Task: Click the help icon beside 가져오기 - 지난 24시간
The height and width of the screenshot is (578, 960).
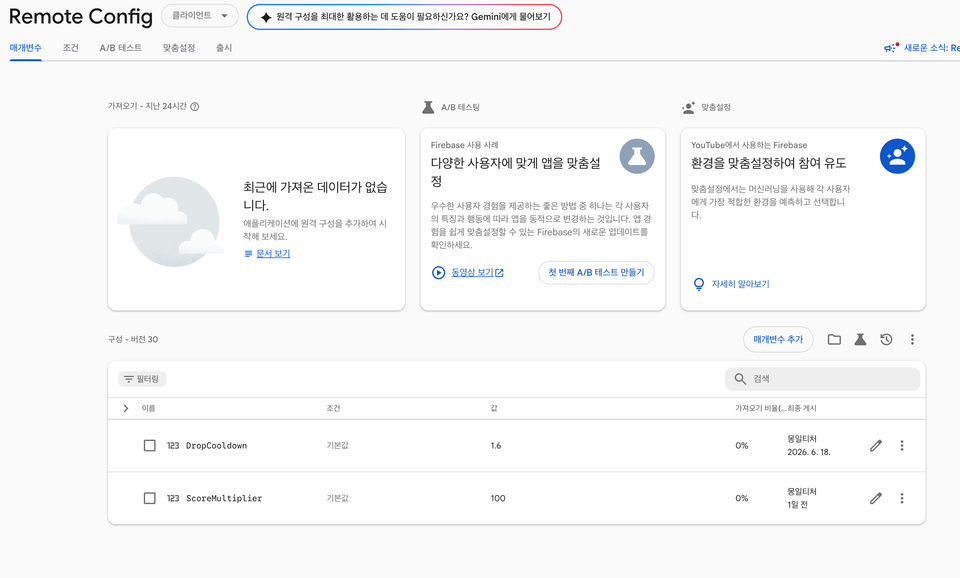Action: click(195, 107)
